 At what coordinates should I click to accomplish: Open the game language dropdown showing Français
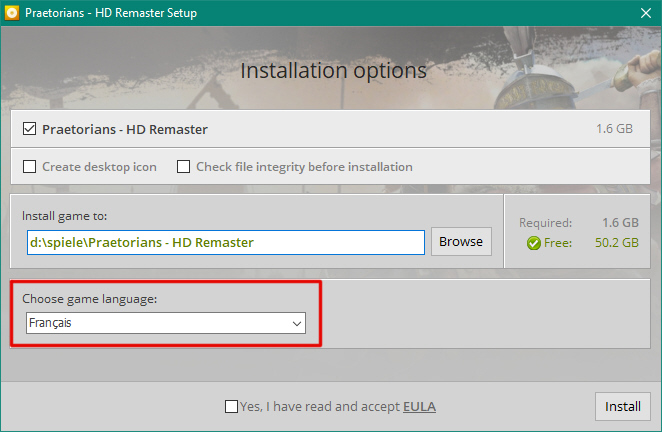[x=166, y=323]
